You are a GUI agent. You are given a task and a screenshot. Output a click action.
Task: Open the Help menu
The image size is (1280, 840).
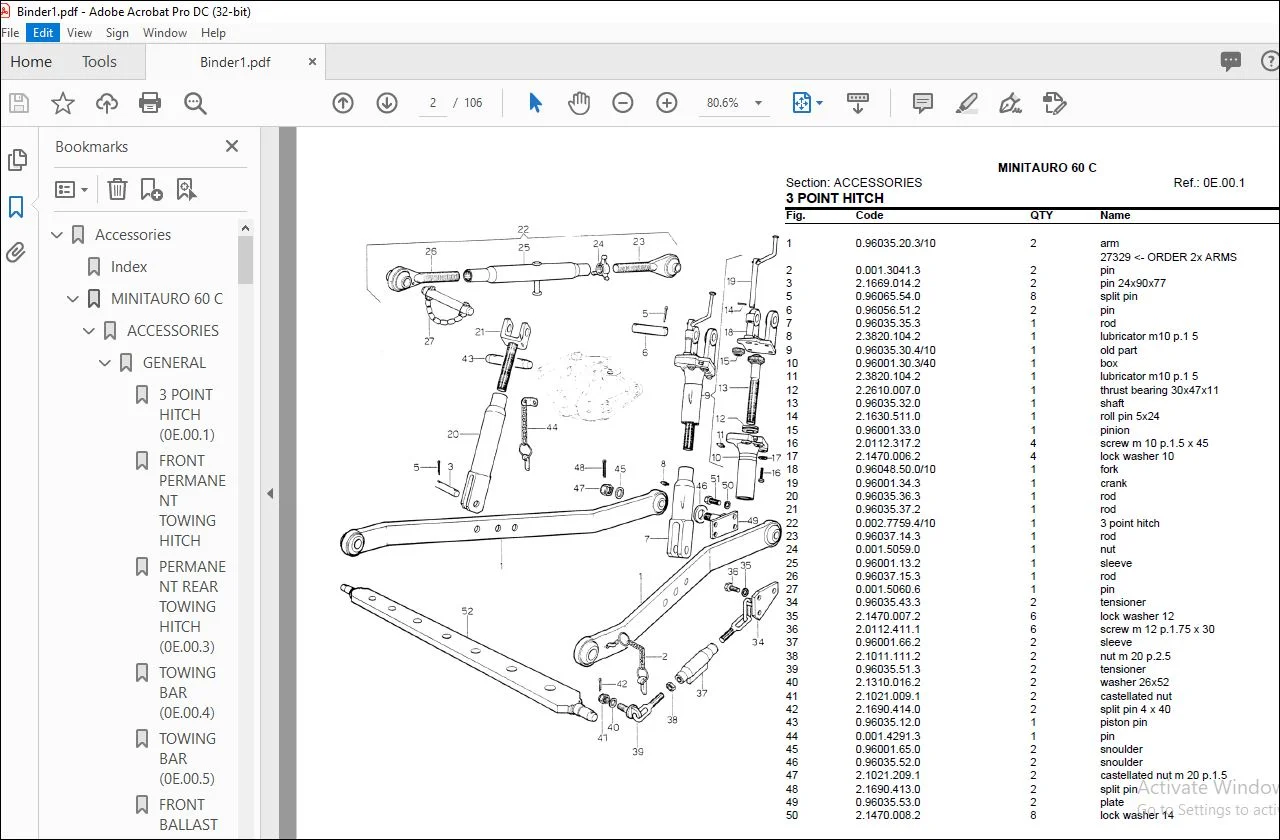point(214,32)
